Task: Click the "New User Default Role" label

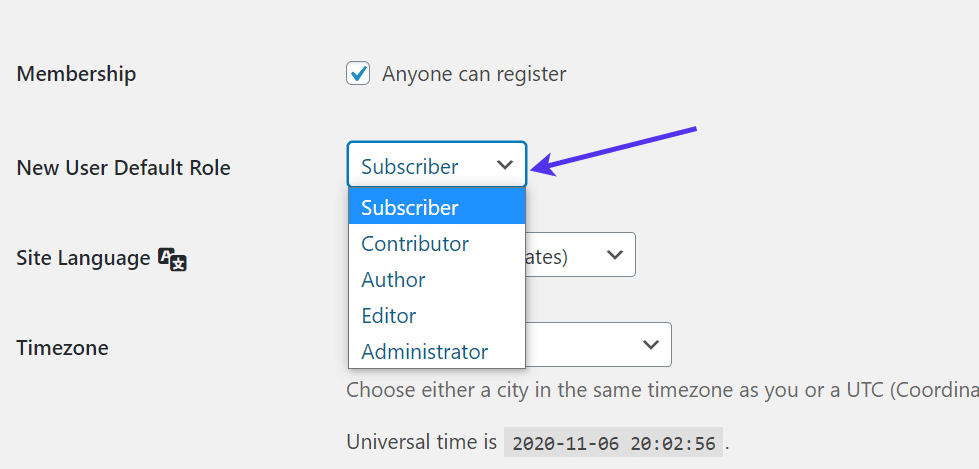Action: click(x=123, y=168)
